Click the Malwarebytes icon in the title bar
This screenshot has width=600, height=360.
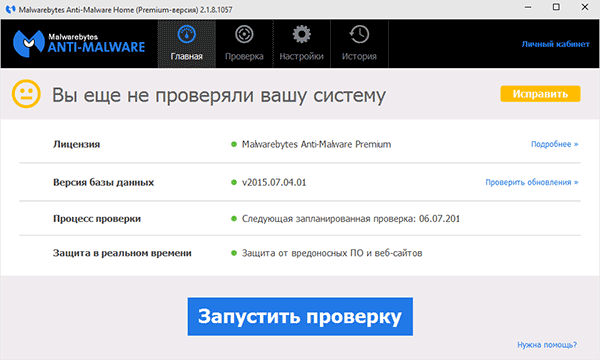pos(10,9)
